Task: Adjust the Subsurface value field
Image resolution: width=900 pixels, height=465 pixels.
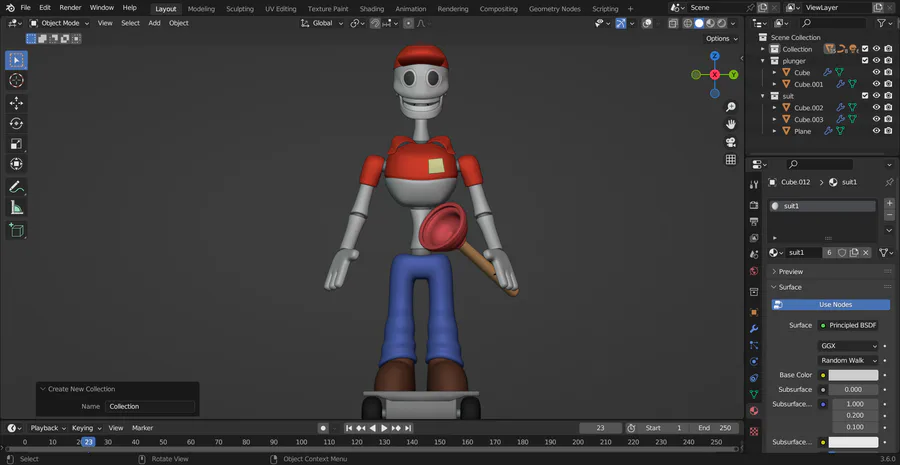Action: coord(853,390)
